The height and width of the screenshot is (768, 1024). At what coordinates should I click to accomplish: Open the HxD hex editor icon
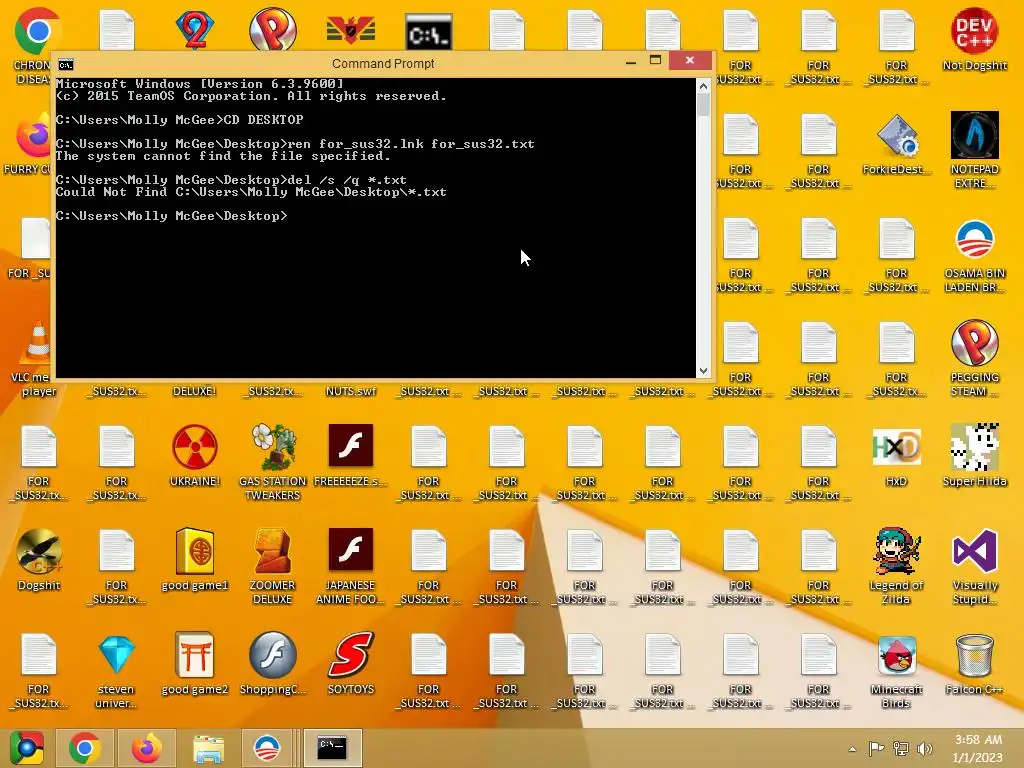point(896,456)
